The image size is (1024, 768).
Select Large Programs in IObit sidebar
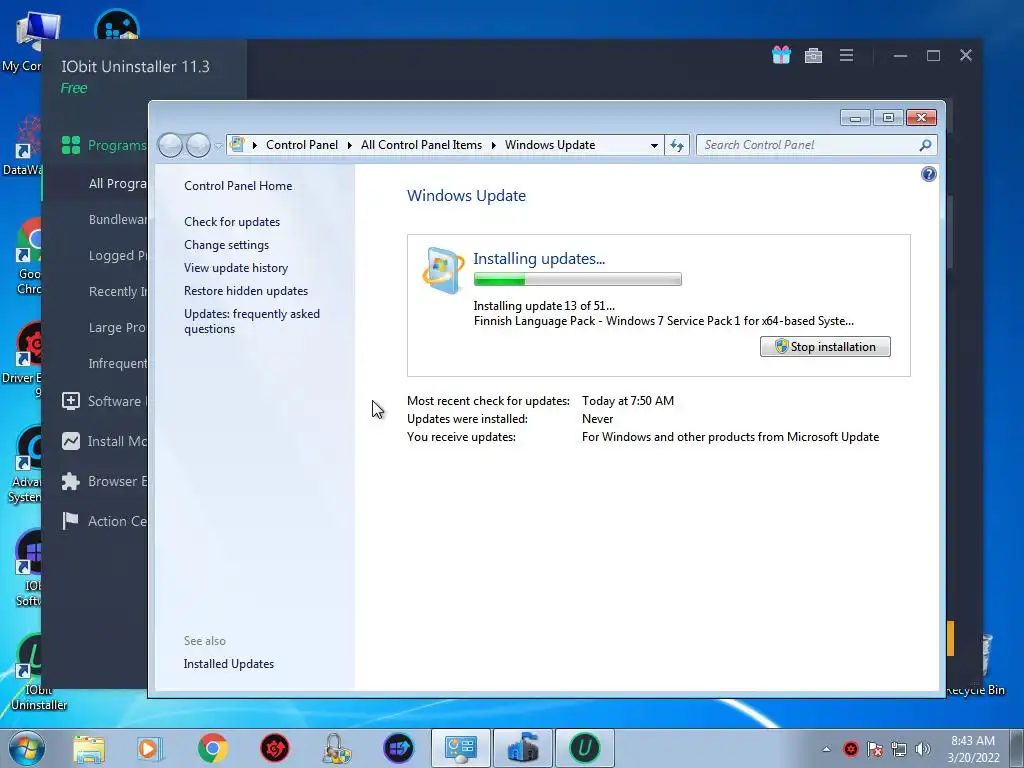[118, 327]
